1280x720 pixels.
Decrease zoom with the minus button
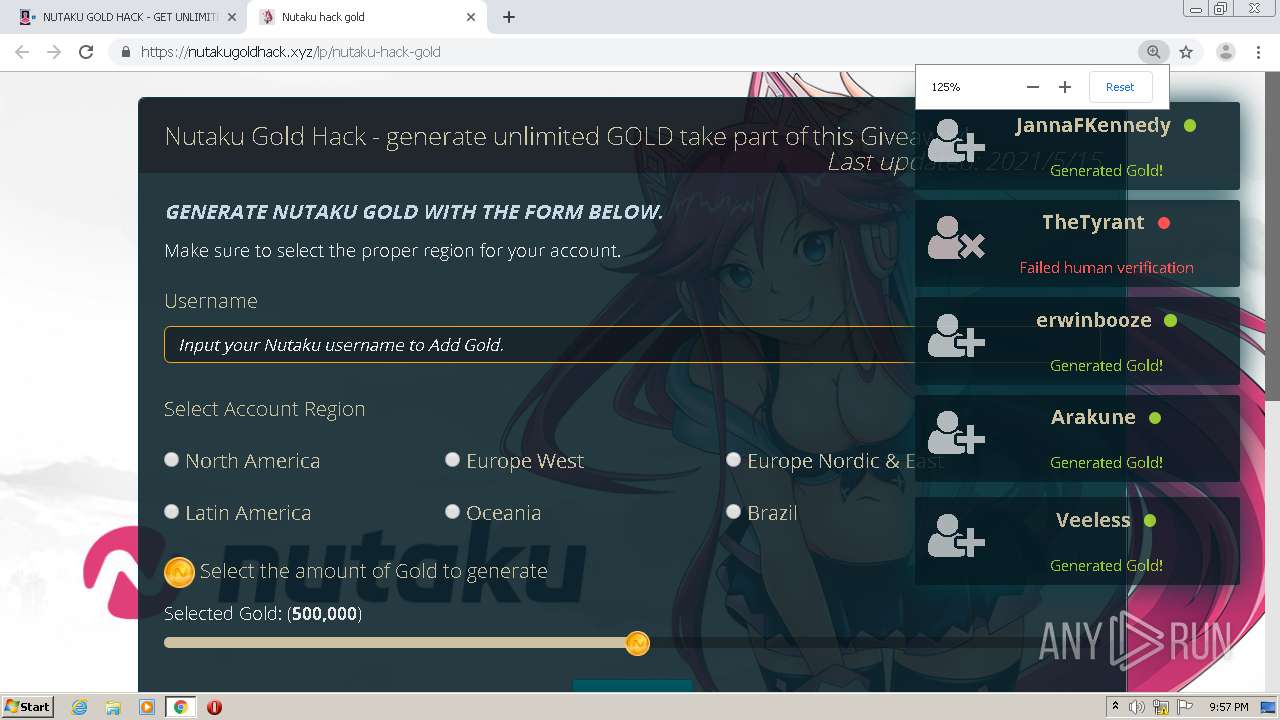coord(1033,87)
